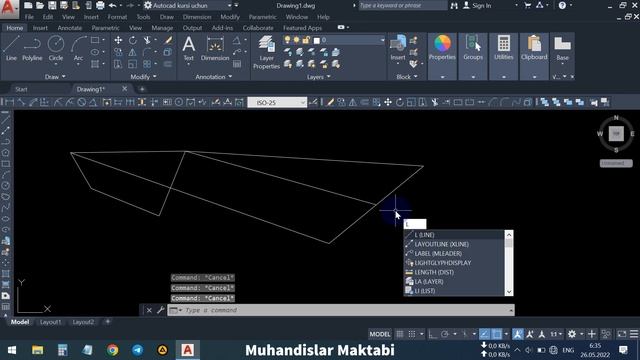Click the Text annotation tool
Image resolution: width=640 pixels, height=360 pixels.
tap(189, 49)
